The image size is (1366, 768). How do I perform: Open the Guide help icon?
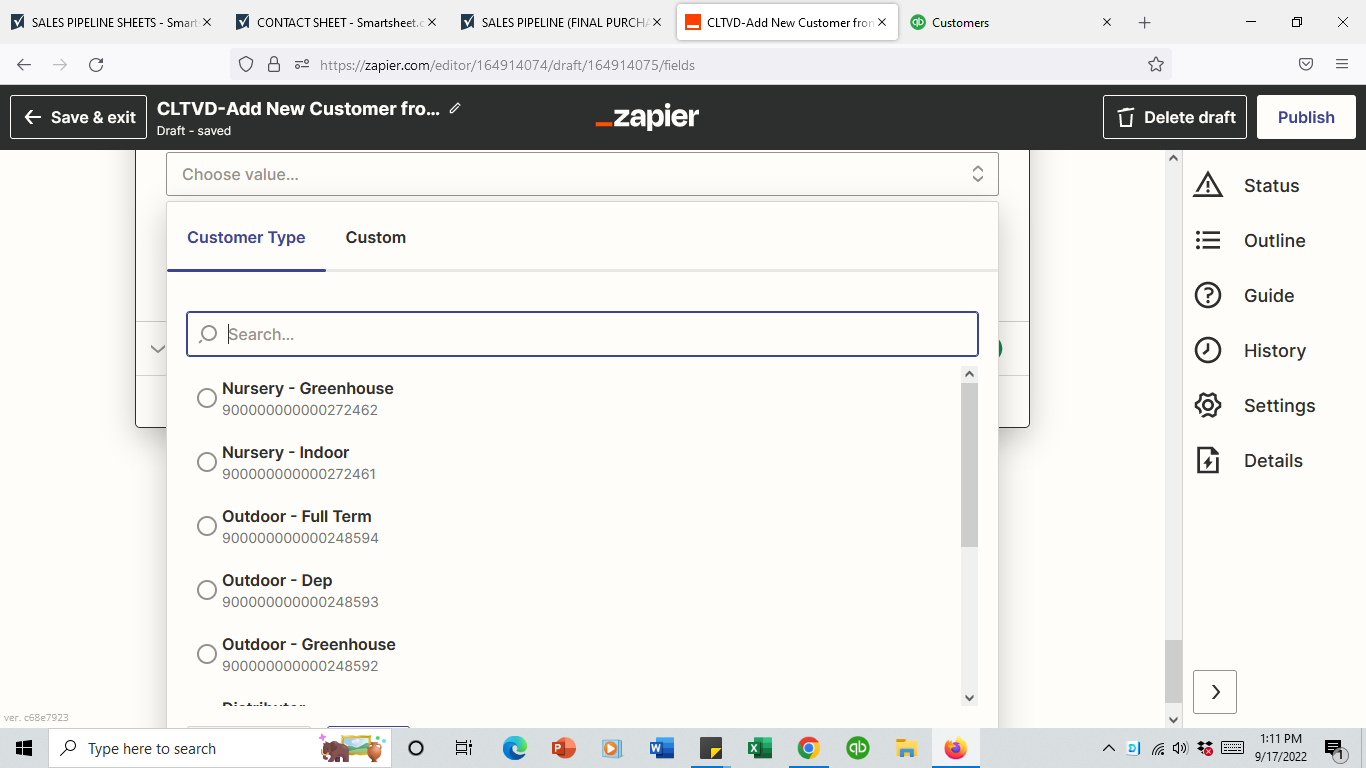coord(1208,295)
